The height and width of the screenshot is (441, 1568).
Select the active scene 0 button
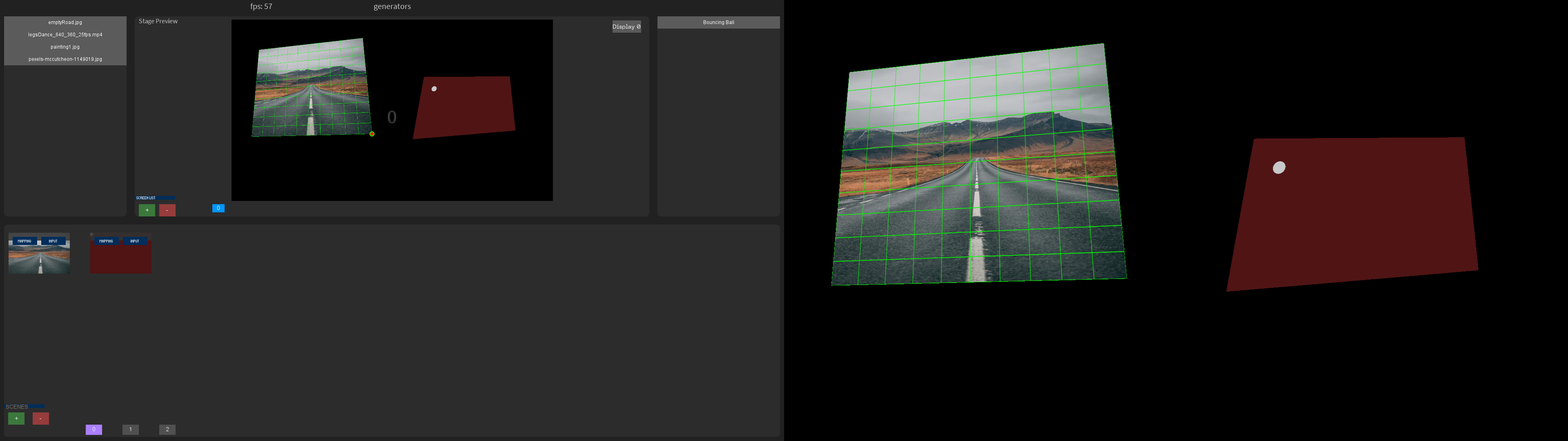pyautogui.click(x=93, y=429)
